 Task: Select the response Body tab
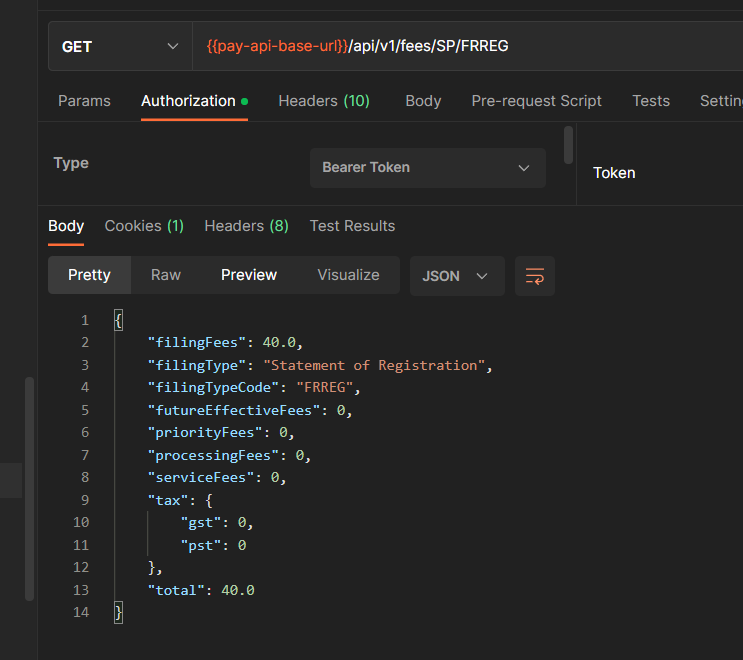pos(66,226)
